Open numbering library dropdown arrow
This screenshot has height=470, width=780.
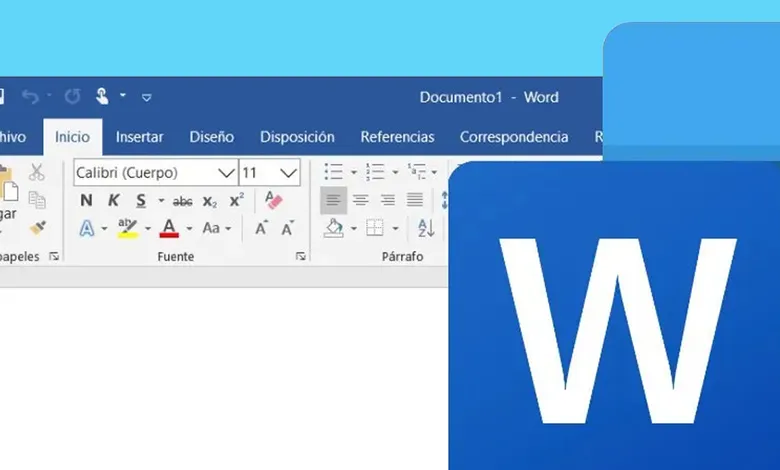tap(395, 173)
